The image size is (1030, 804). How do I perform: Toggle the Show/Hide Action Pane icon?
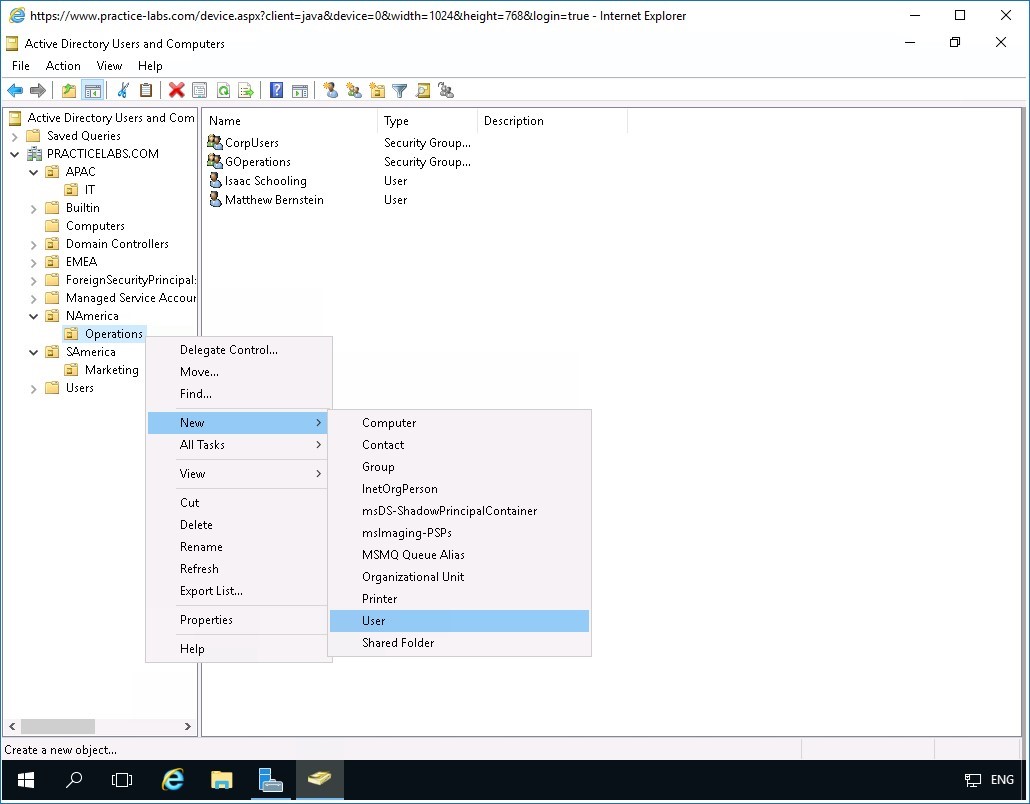(x=300, y=91)
